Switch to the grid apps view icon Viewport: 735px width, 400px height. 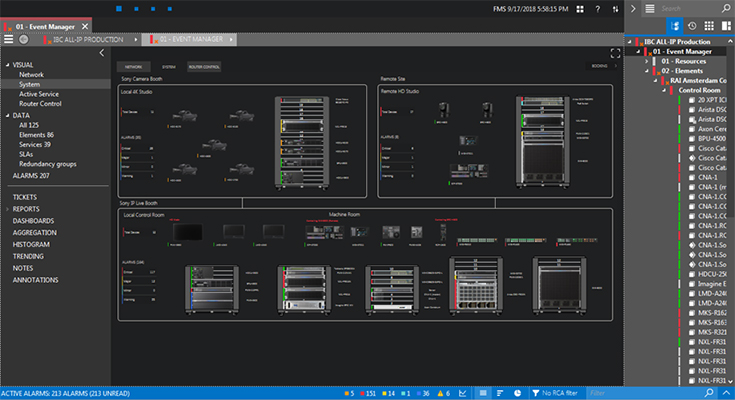point(709,25)
